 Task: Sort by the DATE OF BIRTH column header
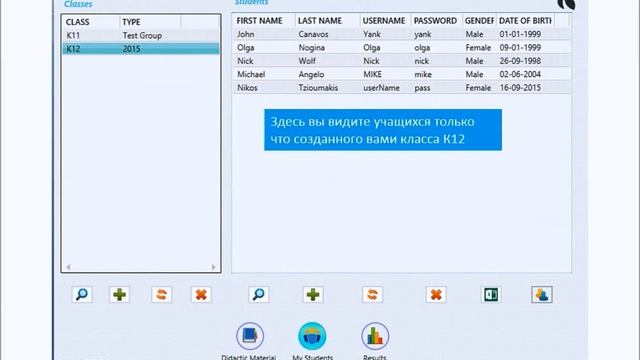526,21
